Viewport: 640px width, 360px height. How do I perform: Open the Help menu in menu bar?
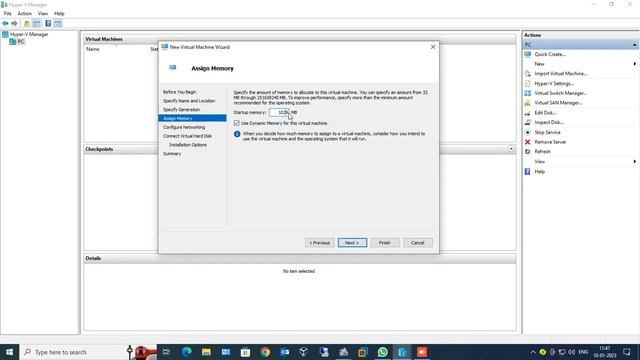59,13
